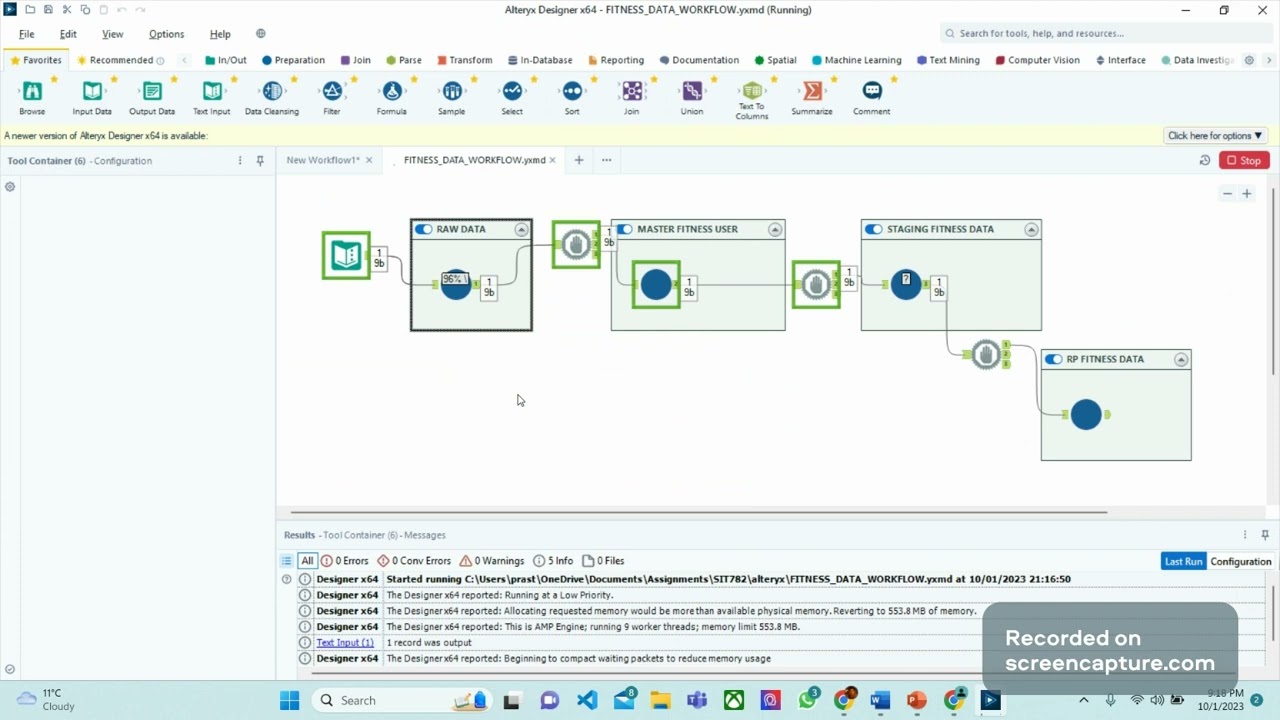Screen dimensions: 1280x720
Task: Open Results panel options menu
Action: click(1245, 535)
